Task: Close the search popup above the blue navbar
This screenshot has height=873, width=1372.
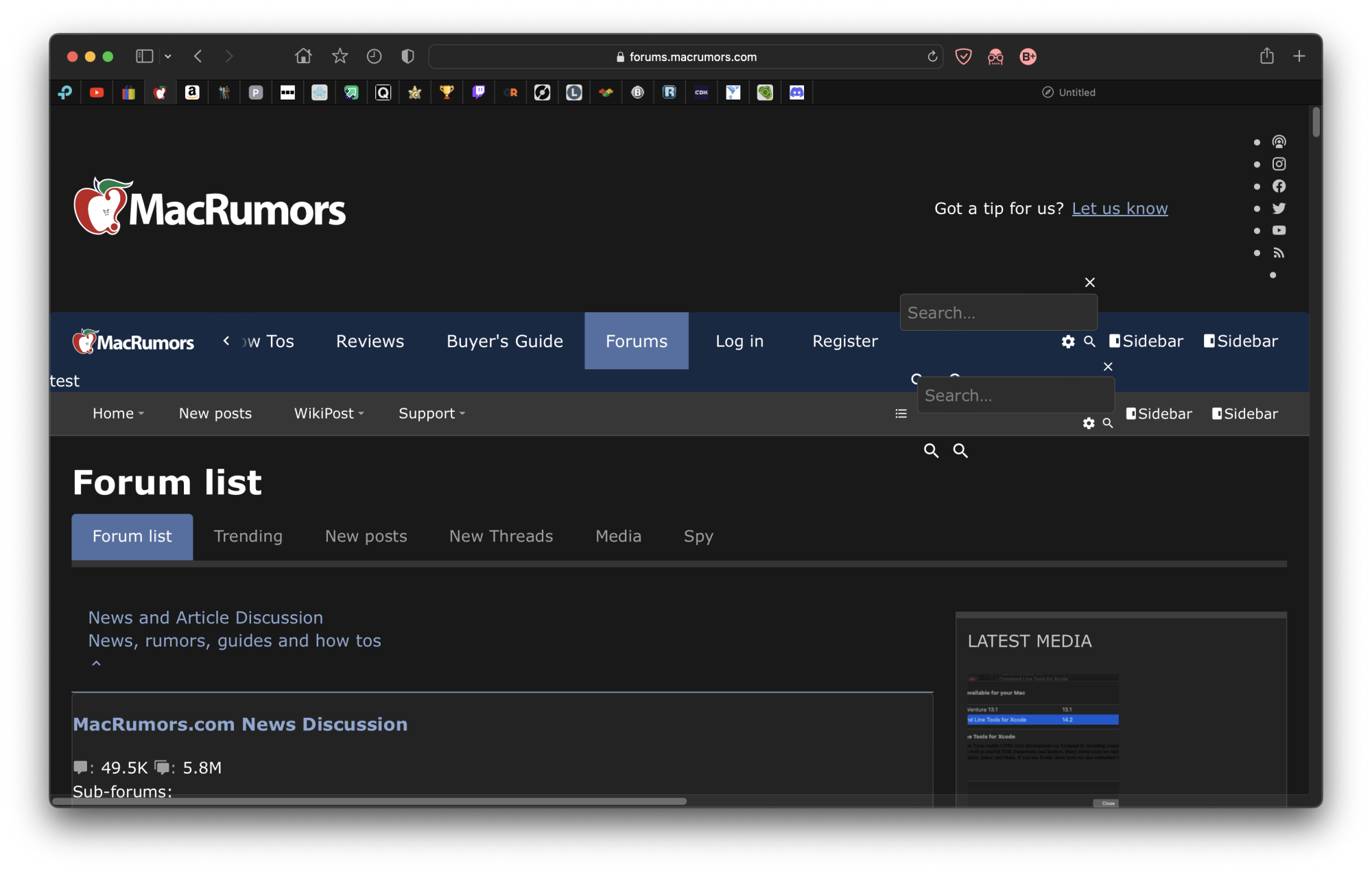Action: pyautogui.click(x=1089, y=283)
